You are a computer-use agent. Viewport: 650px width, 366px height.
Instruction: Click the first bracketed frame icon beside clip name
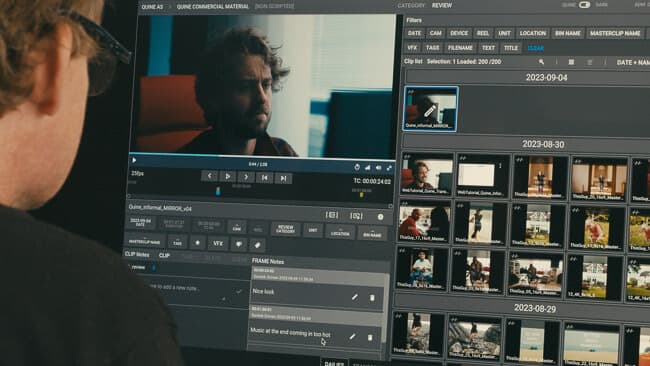point(332,215)
